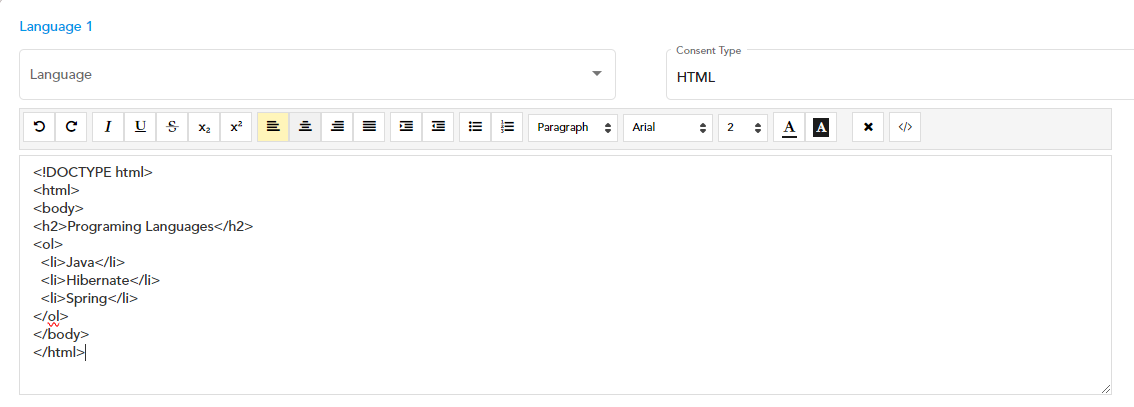Screen dimensions: 1134x407
Task: Open the text highlight background color picker
Action: (821, 127)
